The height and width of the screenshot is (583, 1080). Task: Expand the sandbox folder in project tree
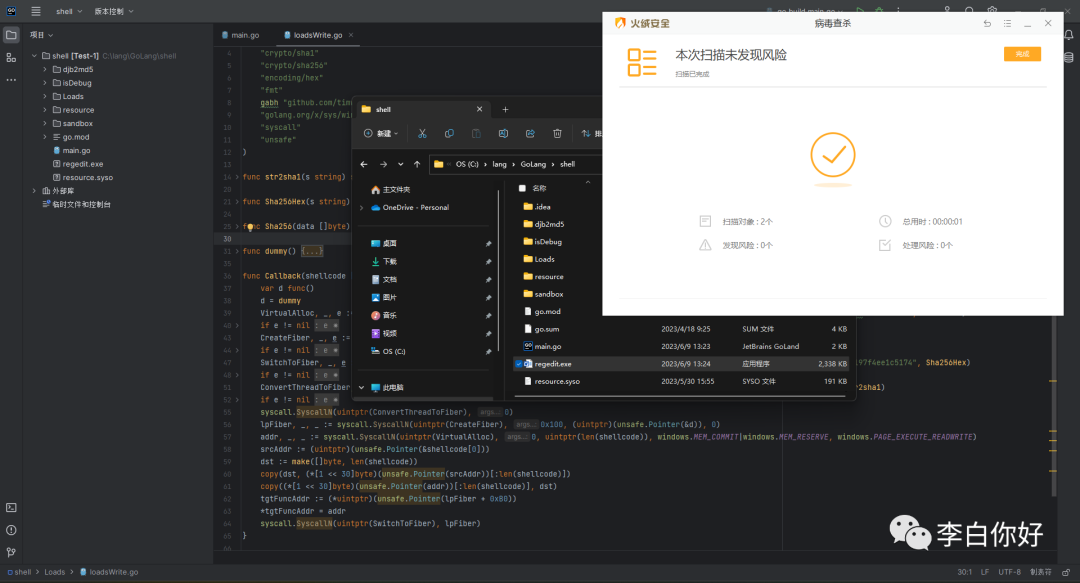coord(45,123)
